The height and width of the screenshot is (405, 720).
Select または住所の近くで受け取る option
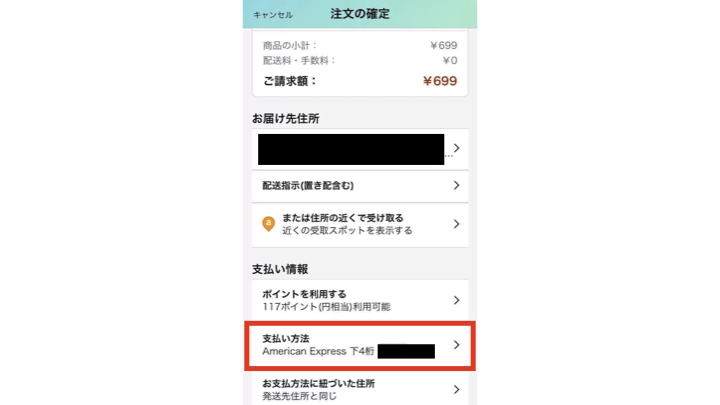[x=360, y=225]
